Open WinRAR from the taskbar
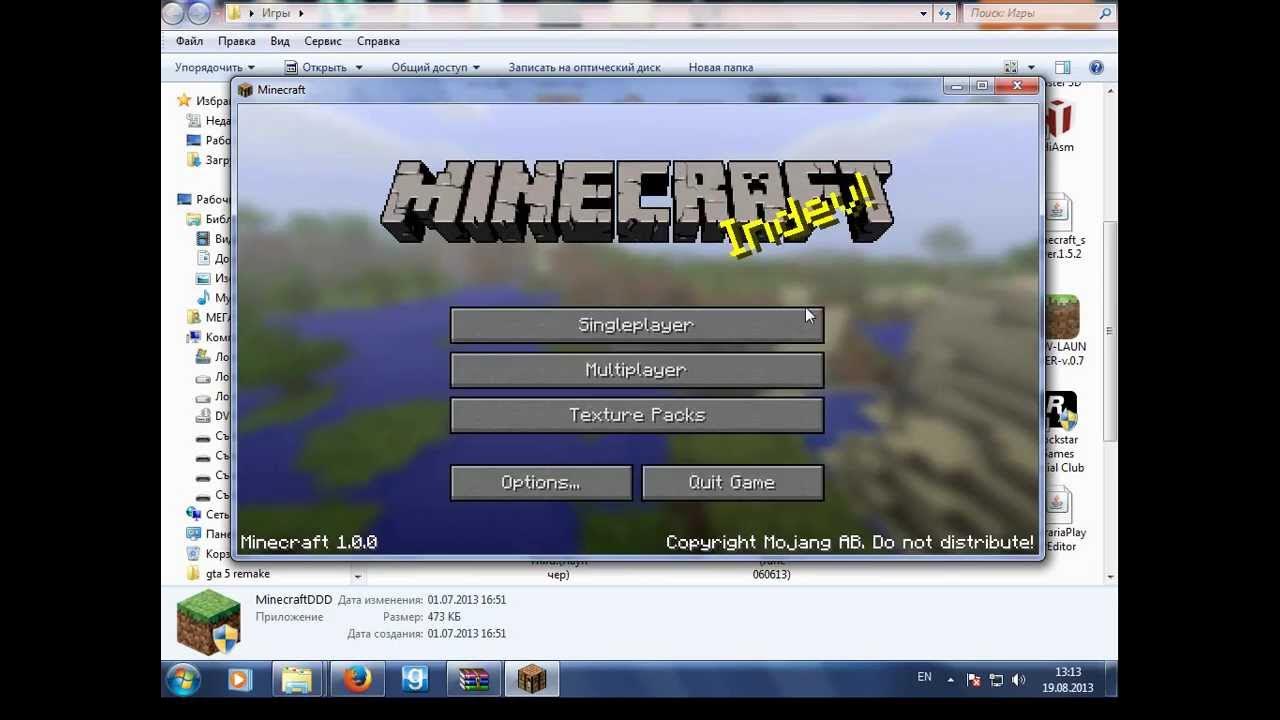Viewport: 1280px width, 720px height. 473,680
